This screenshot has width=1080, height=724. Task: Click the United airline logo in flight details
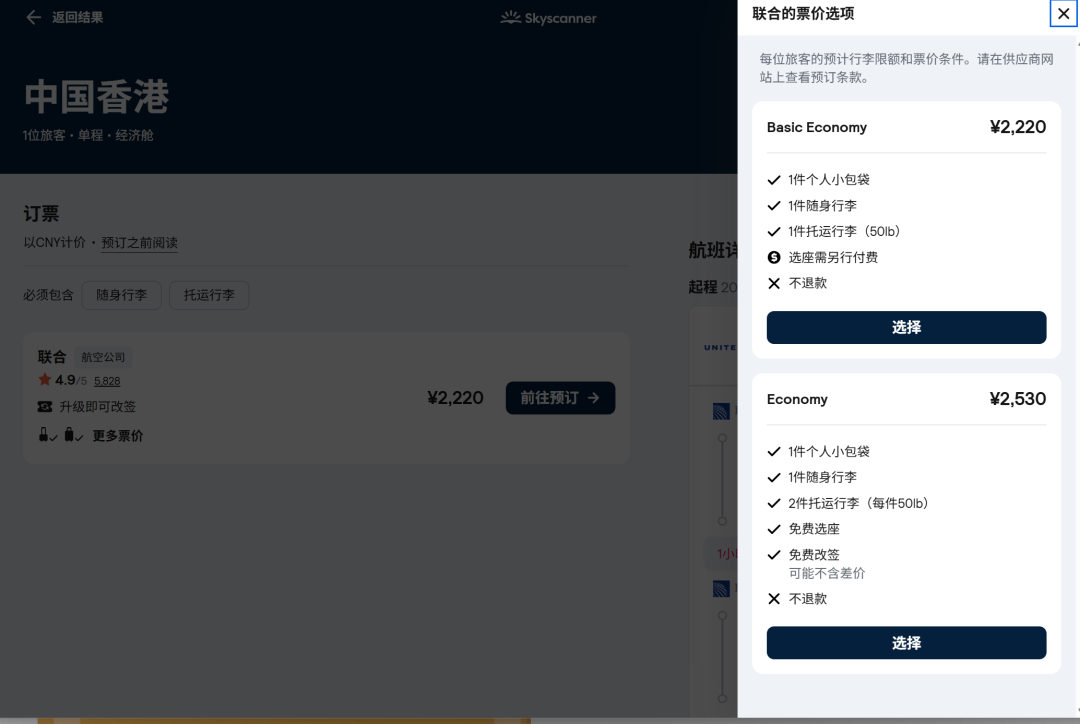pyautogui.click(x=720, y=347)
